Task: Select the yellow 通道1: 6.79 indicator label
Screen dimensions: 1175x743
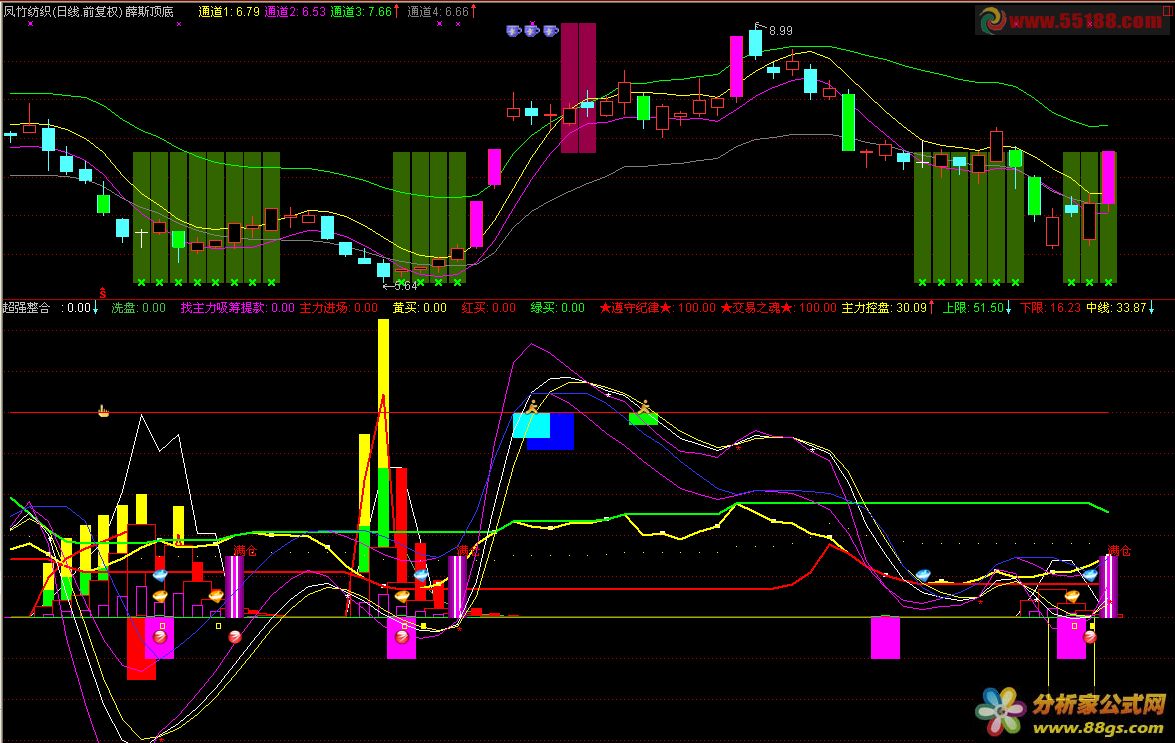Action: point(229,11)
